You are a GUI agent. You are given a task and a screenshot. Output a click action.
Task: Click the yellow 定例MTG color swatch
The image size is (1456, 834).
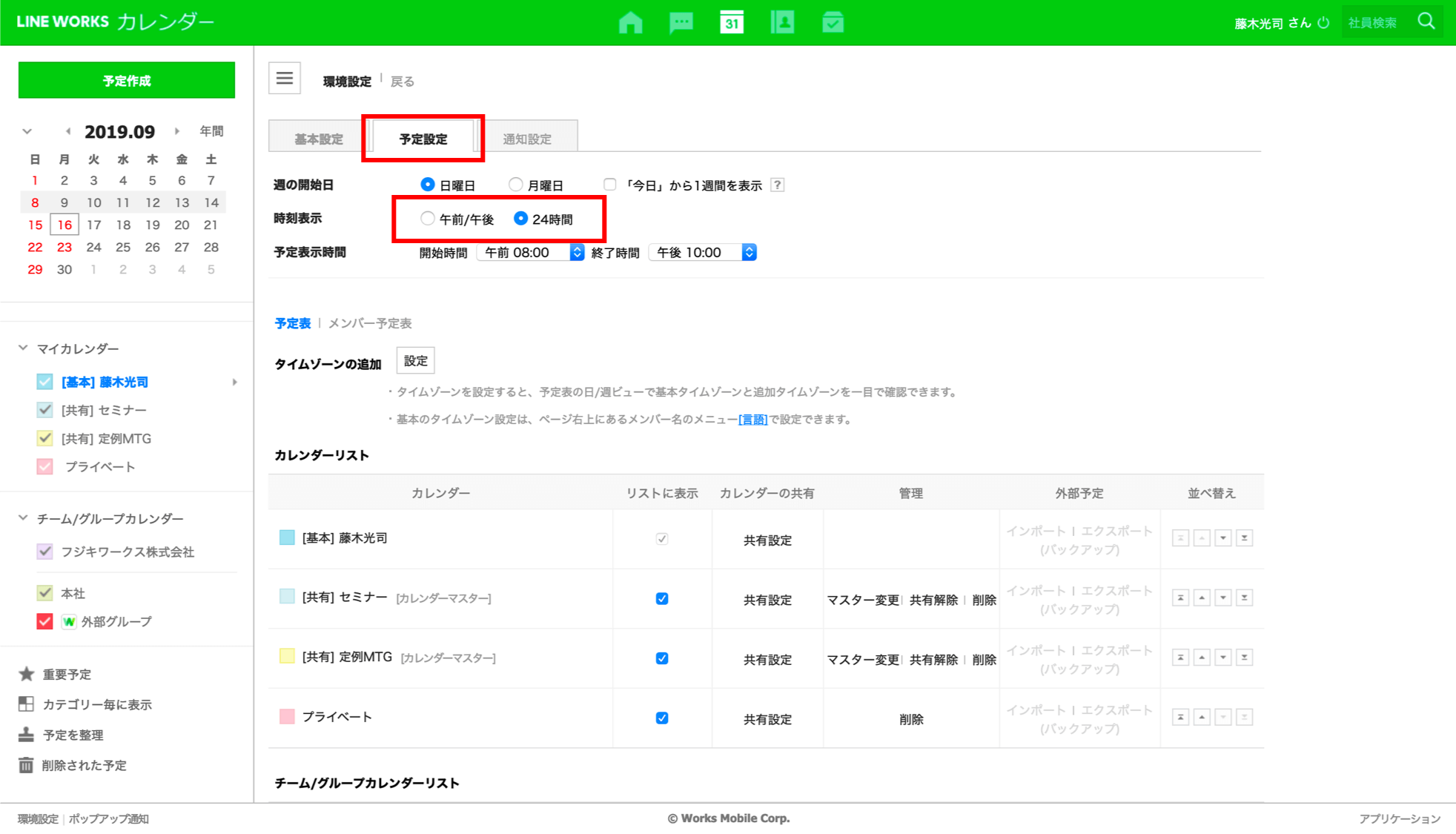[x=287, y=656]
